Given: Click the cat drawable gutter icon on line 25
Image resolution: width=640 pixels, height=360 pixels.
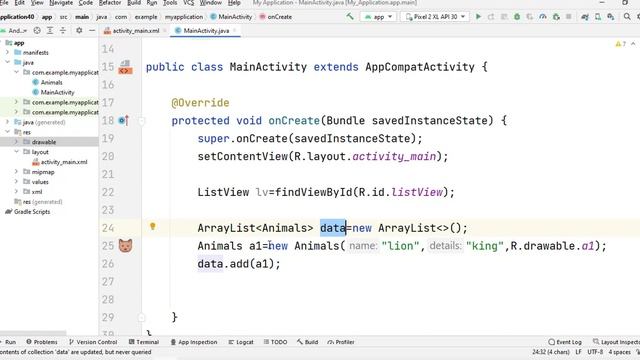Looking at the screenshot, I should pos(125,246).
